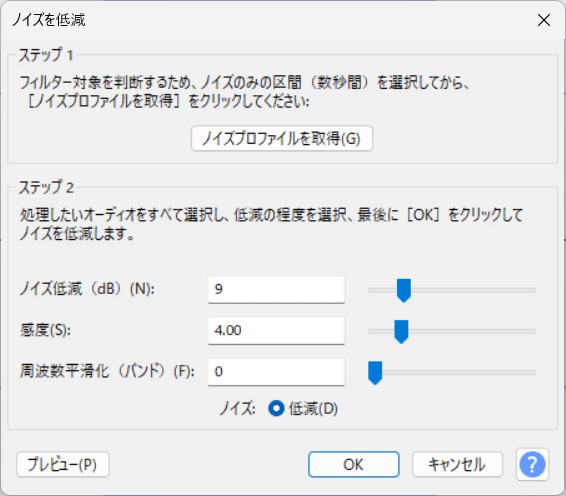Focus the ノイズ低減 (dB) field showing 9

pyautogui.click(x=276, y=290)
